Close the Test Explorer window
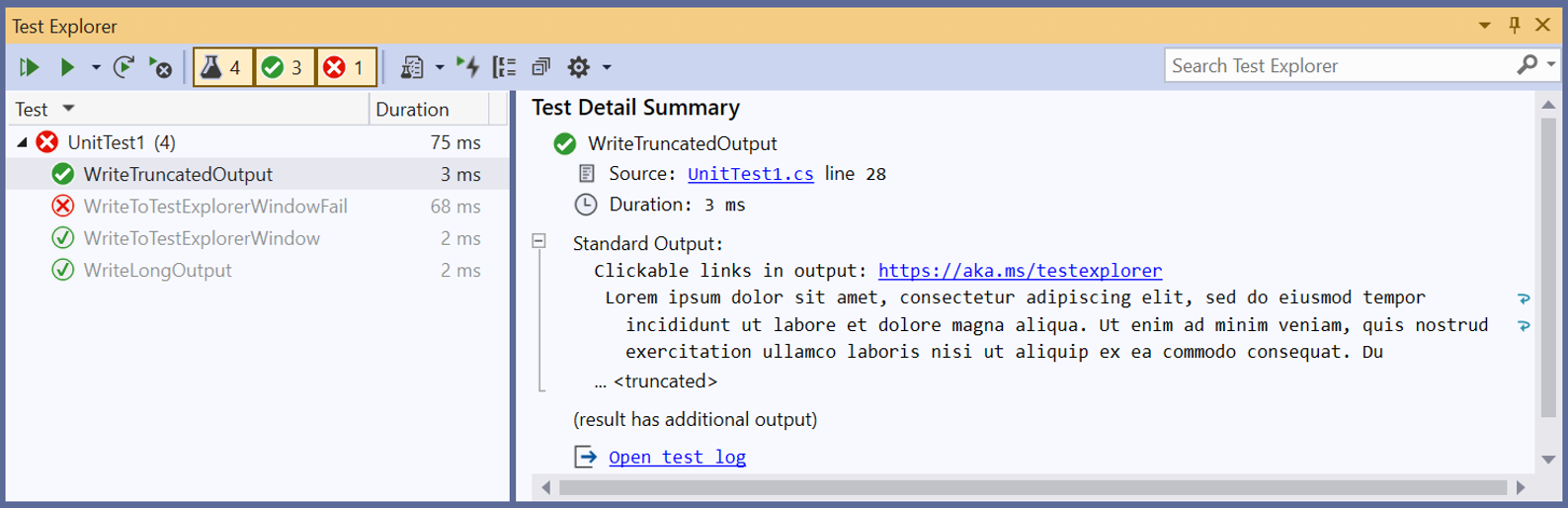The image size is (1568, 508). click(x=1542, y=26)
